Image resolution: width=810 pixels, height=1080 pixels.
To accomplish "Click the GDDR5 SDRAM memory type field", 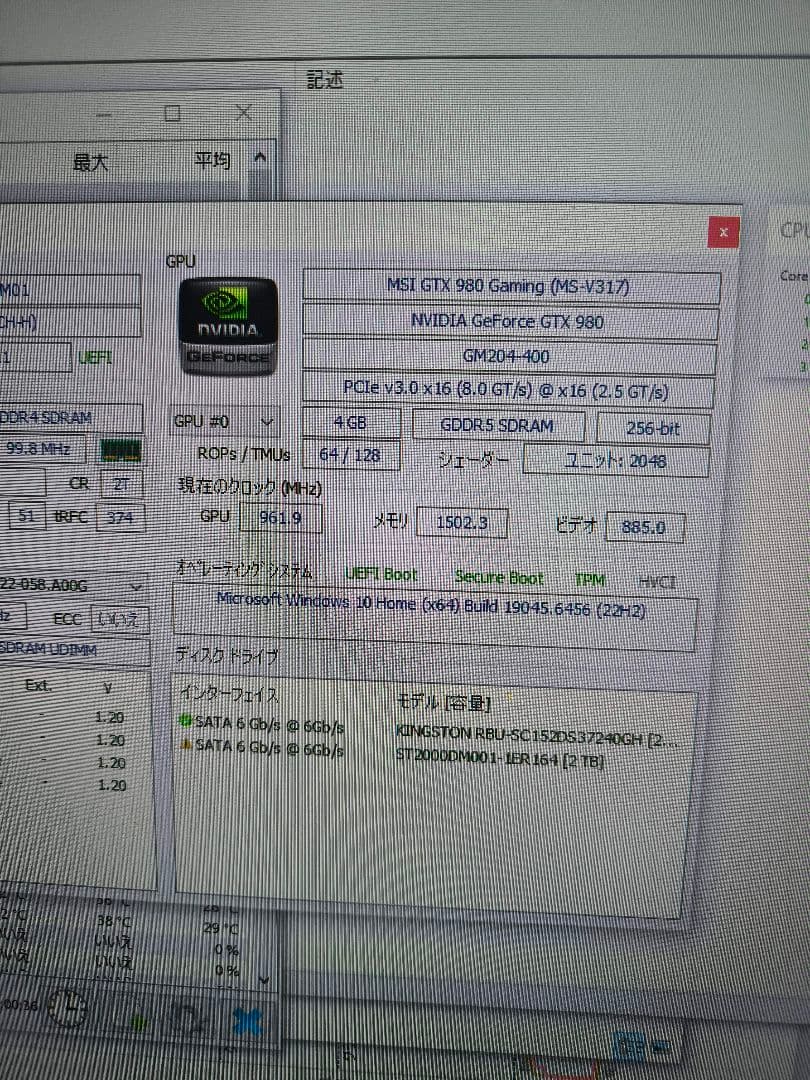I will click(x=498, y=426).
